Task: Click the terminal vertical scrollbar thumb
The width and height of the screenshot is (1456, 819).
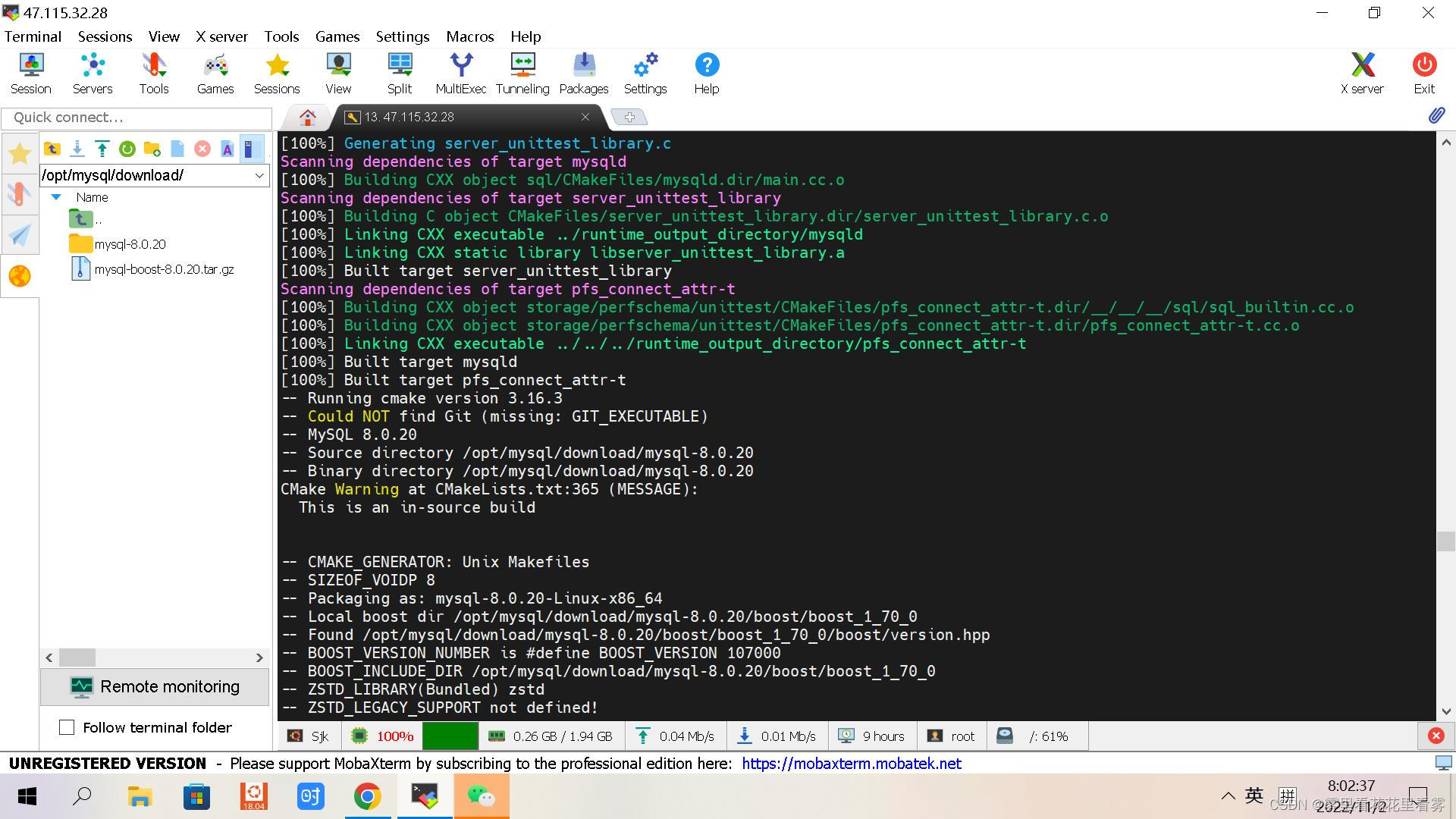Action: (1445, 541)
